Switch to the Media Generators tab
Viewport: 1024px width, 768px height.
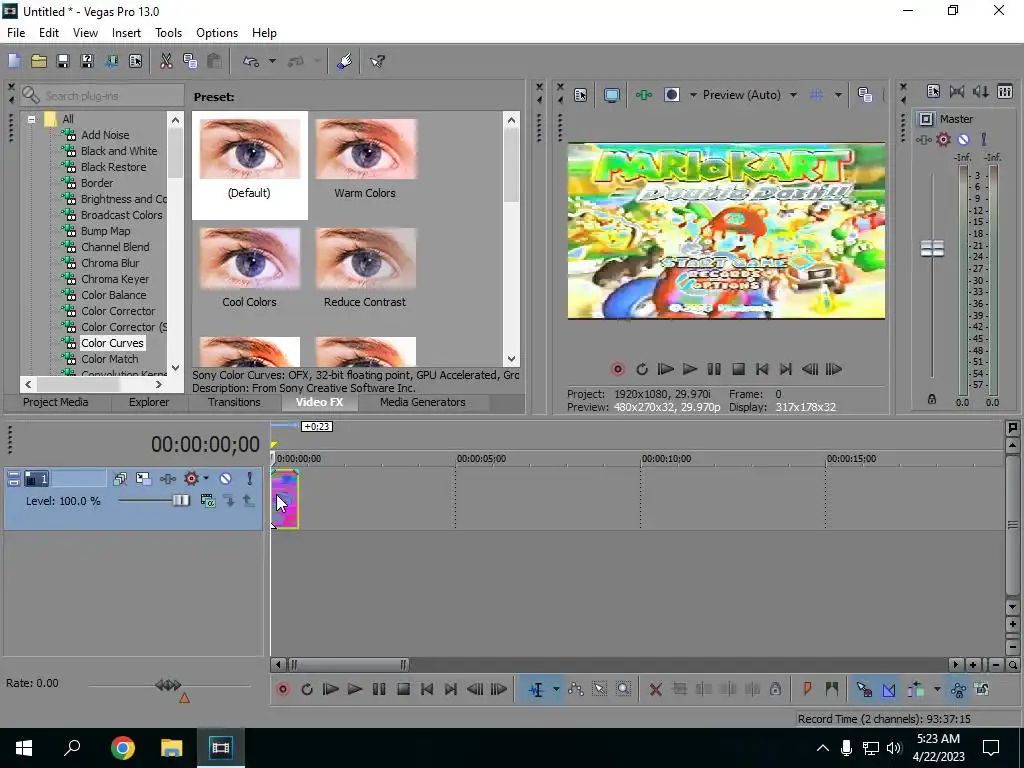423,402
